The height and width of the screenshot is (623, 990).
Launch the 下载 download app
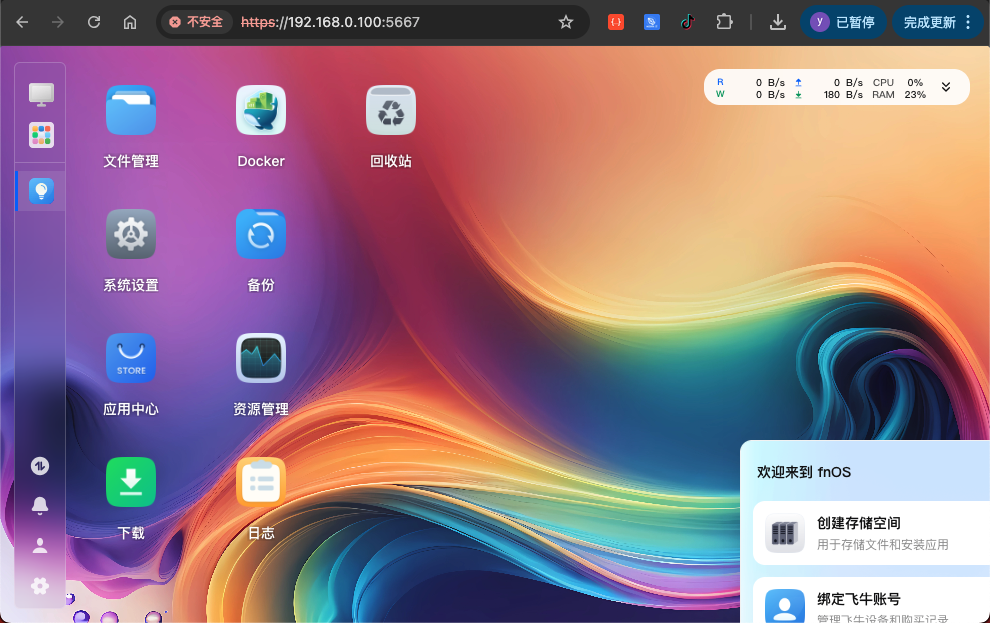coord(131,482)
